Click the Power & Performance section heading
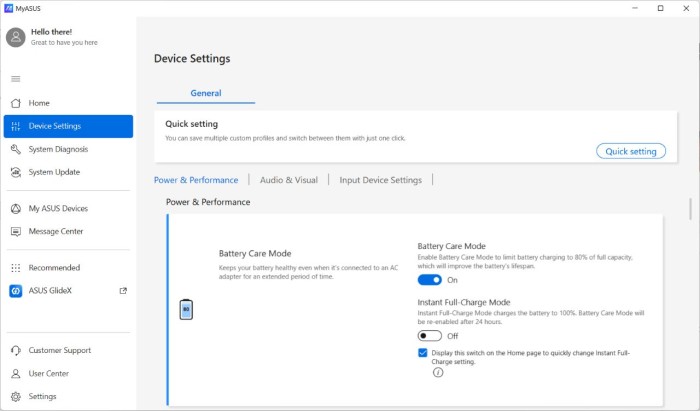Image resolution: width=700 pixels, height=411 pixels. pos(208,202)
